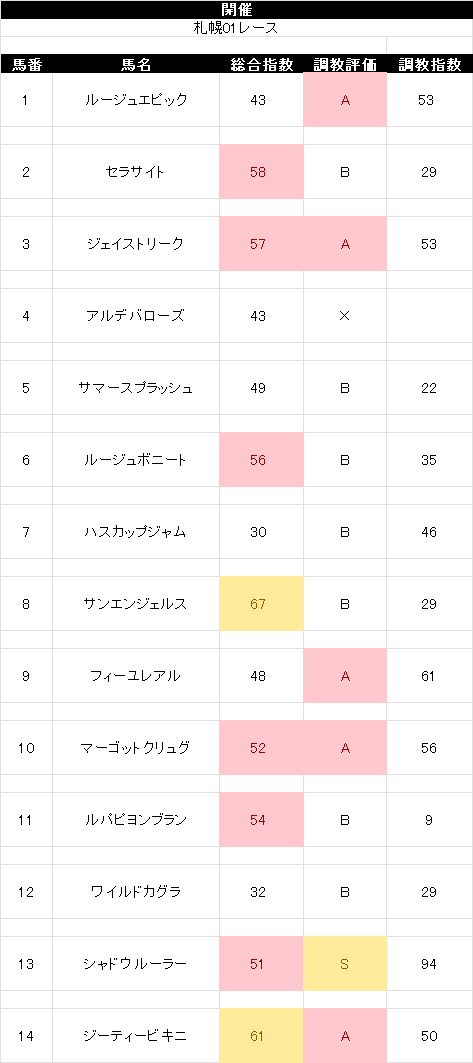Screen dimensions: 473x1063
Task: Select the 調教指数 header cell
Action: (430, 64)
